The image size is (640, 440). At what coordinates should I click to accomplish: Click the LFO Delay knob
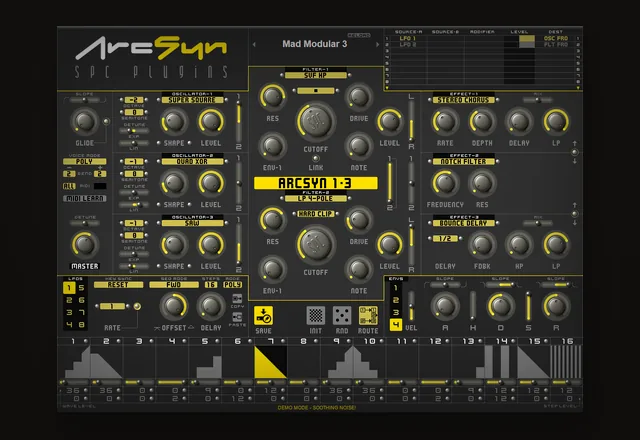point(211,306)
